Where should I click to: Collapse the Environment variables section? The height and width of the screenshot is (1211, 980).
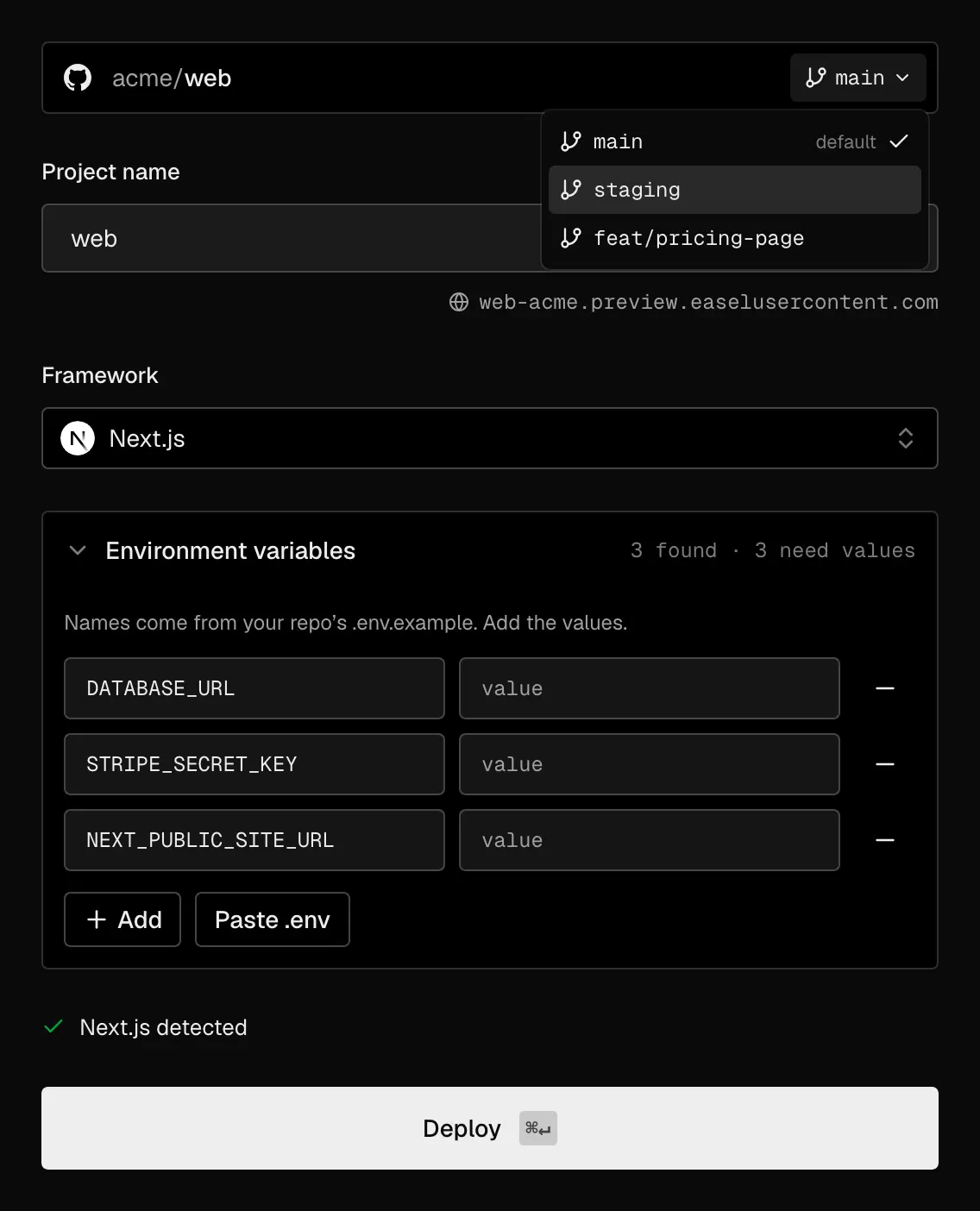[78, 550]
